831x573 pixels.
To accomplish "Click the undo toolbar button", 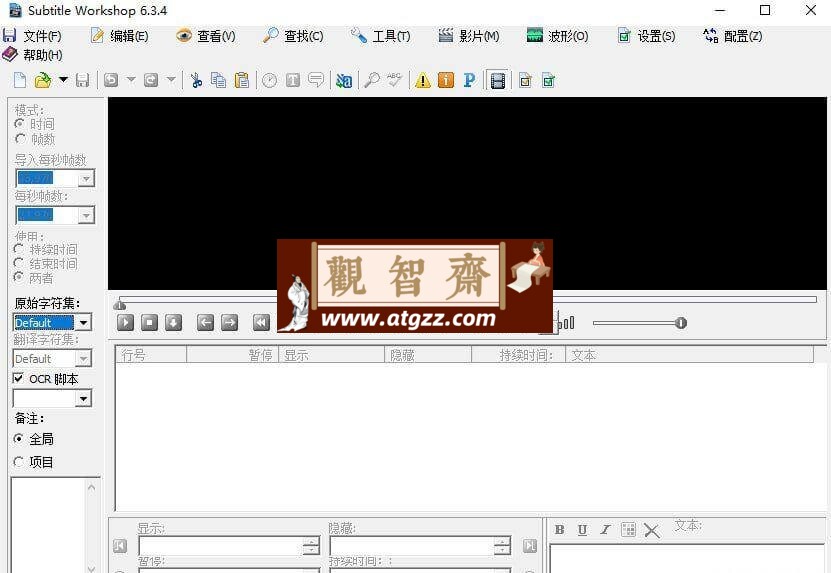I will click(x=111, y=81).
